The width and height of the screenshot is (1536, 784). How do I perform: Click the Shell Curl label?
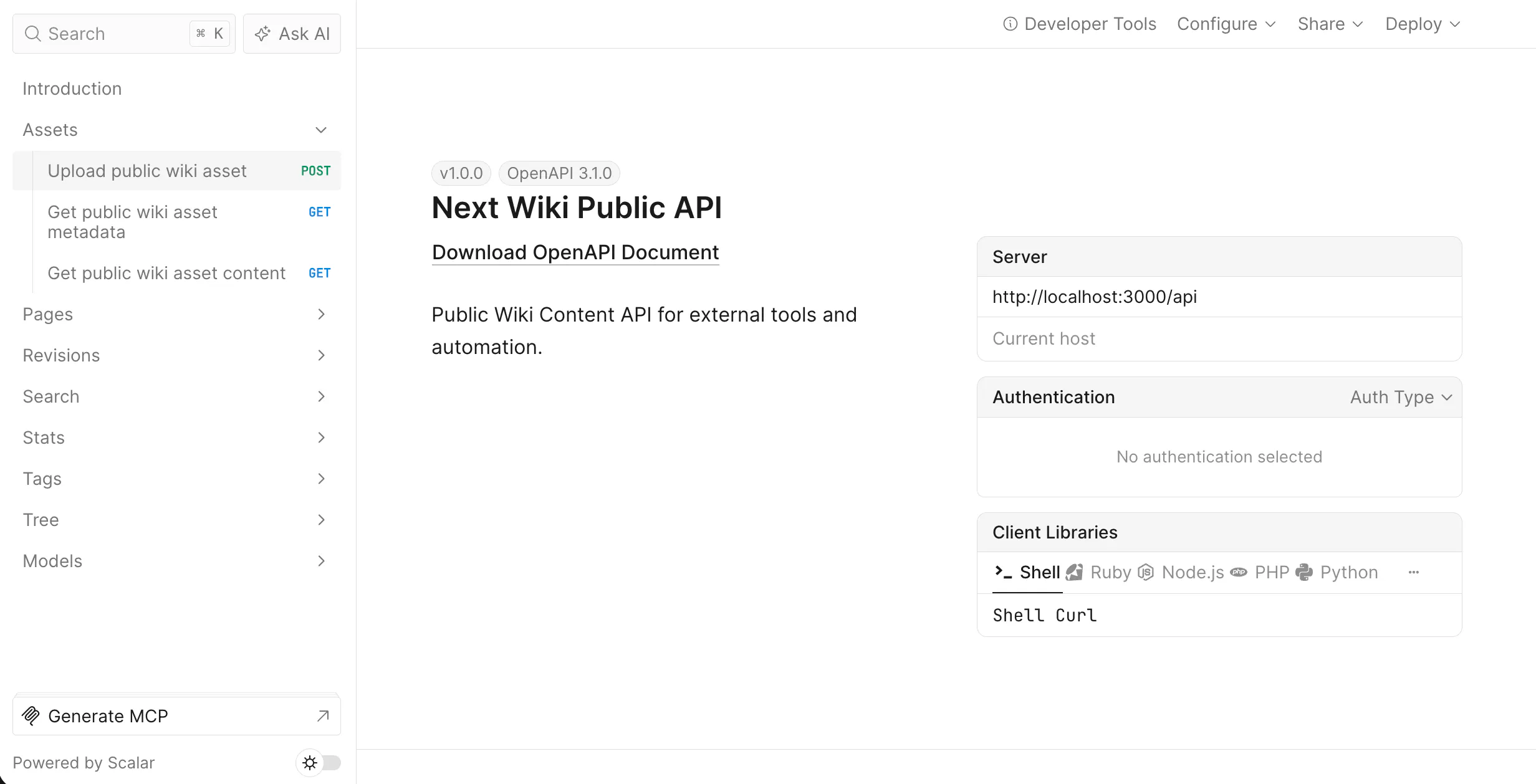1045,615
